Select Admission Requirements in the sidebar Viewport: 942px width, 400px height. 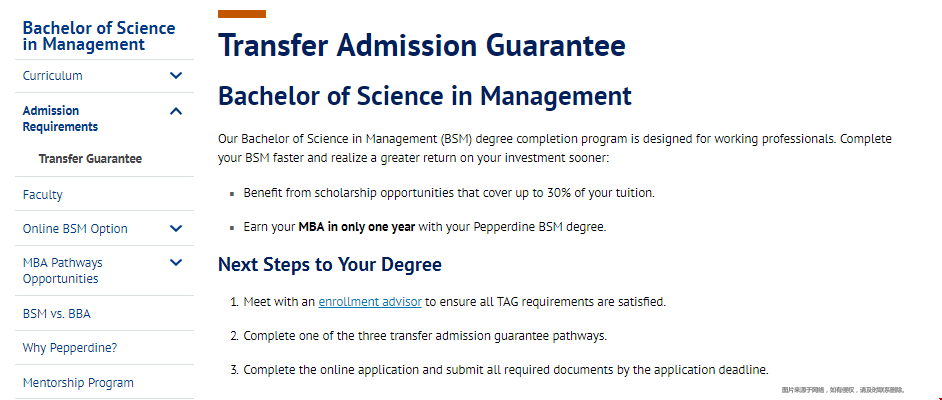60,119
